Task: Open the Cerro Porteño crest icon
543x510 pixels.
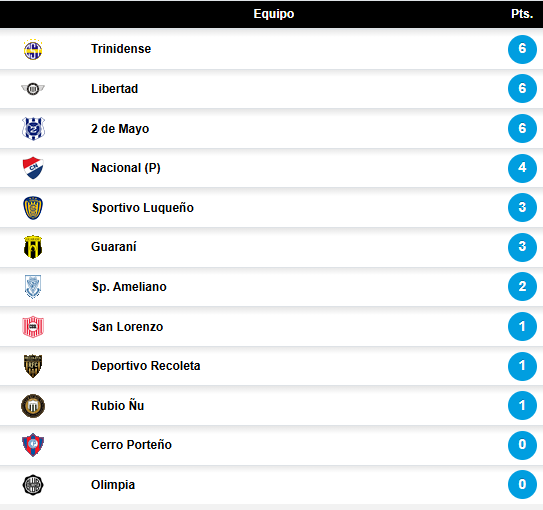Action: pos(33,445)
